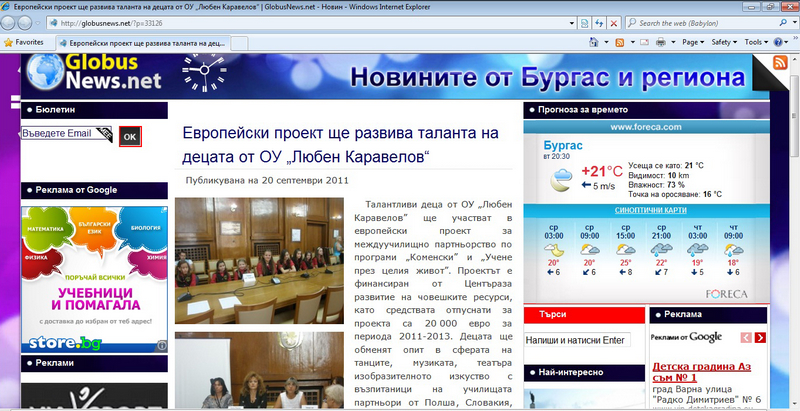This screenshot has height=411, width=800.
Task: Click the чт 03:00 rain forecast icon
Action: tap(697, 250)
